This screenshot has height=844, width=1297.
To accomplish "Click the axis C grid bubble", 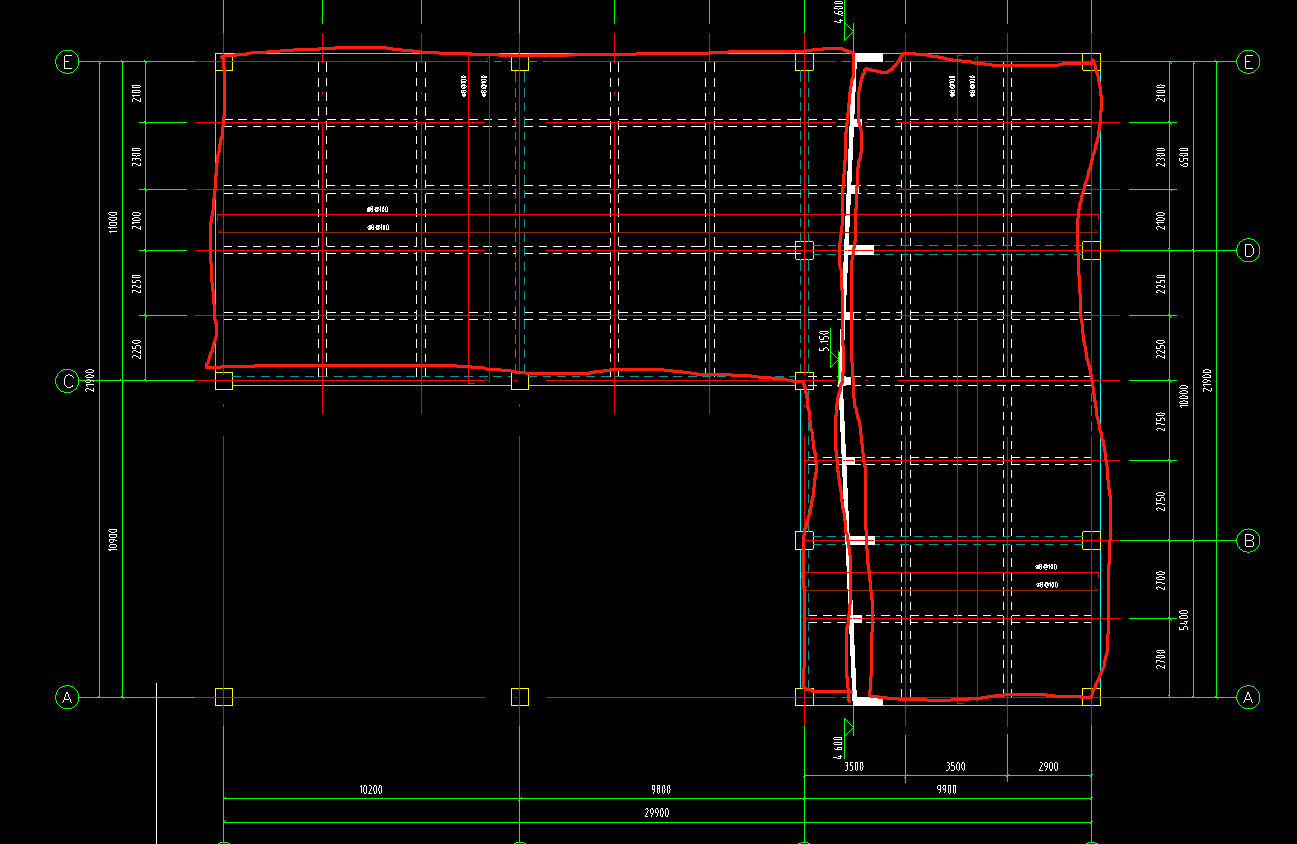I will point(67,381).
